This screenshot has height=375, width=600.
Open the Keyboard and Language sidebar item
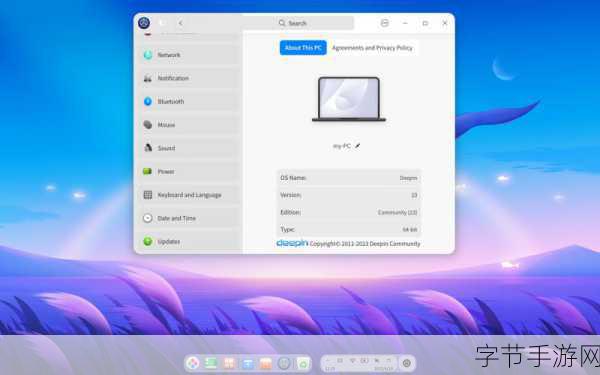tap(190, 195)
